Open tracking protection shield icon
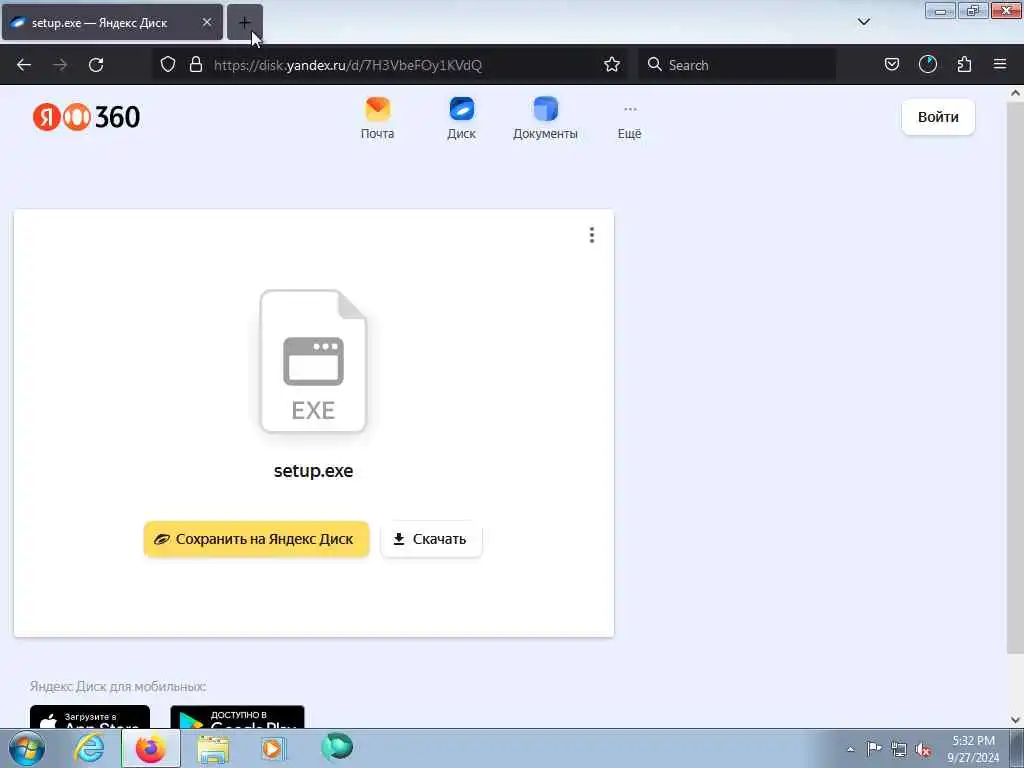 tap(168, 65)
